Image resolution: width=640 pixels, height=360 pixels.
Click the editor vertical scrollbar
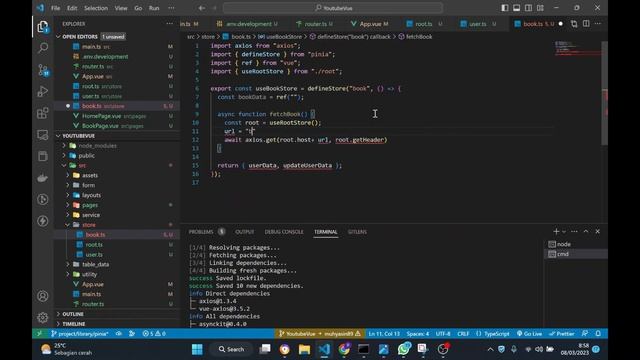604,92
